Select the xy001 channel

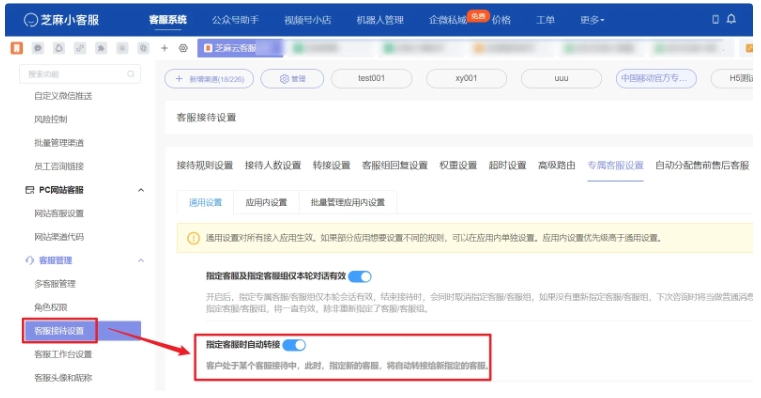click(466, 79)
